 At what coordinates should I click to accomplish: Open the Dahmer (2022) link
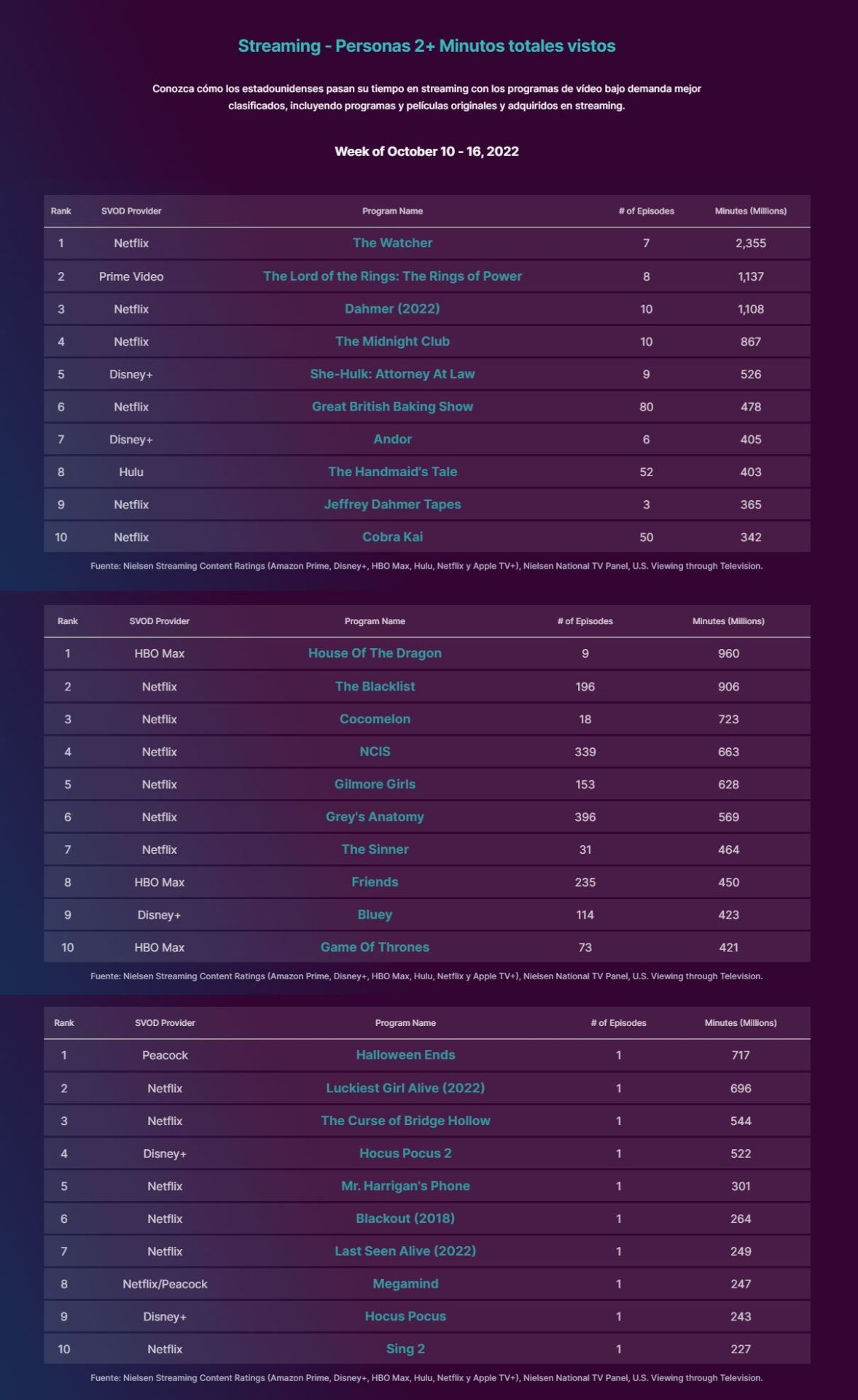(392, 308)
